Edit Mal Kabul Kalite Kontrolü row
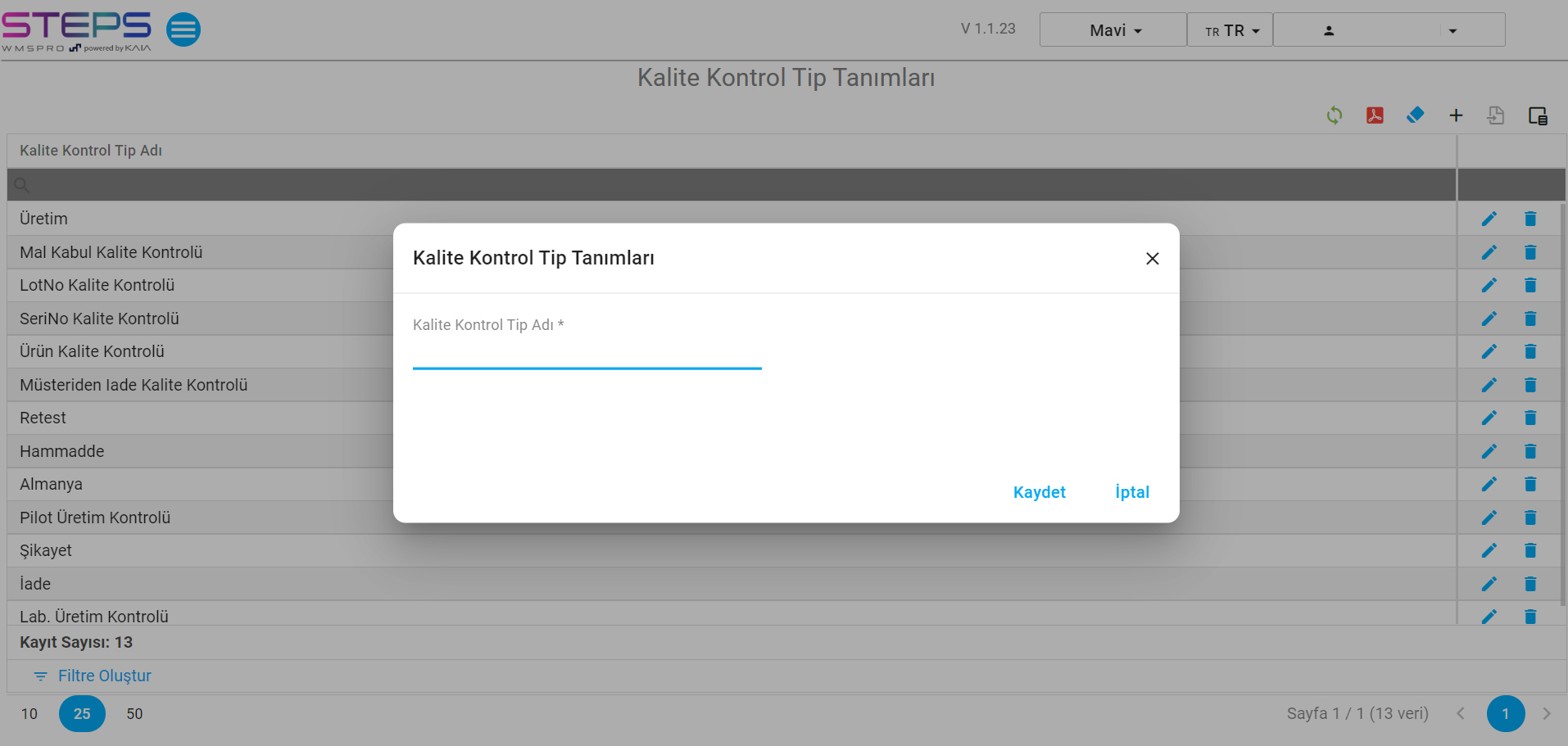Screen dimensions: 1568x746 click(x=1489, y=252)
